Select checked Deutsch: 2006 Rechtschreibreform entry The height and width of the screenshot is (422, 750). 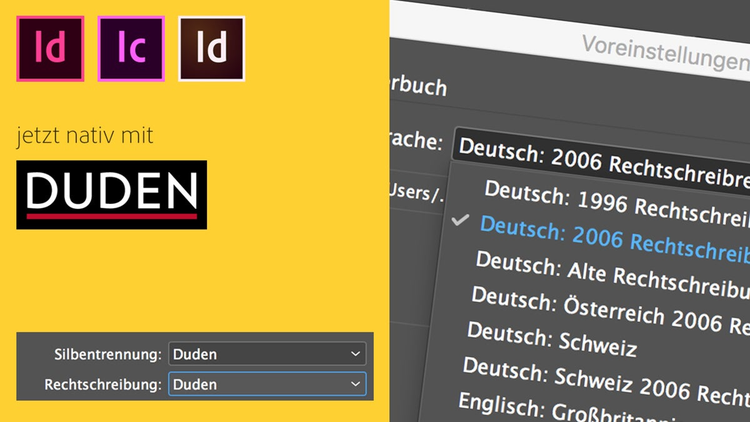pos(614,238)
